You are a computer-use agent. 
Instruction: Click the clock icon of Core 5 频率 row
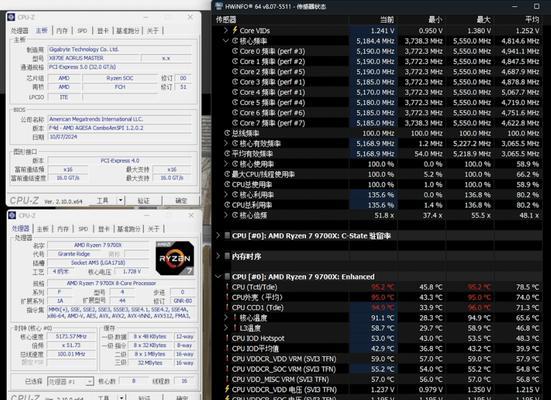click(x=235, y=103)
